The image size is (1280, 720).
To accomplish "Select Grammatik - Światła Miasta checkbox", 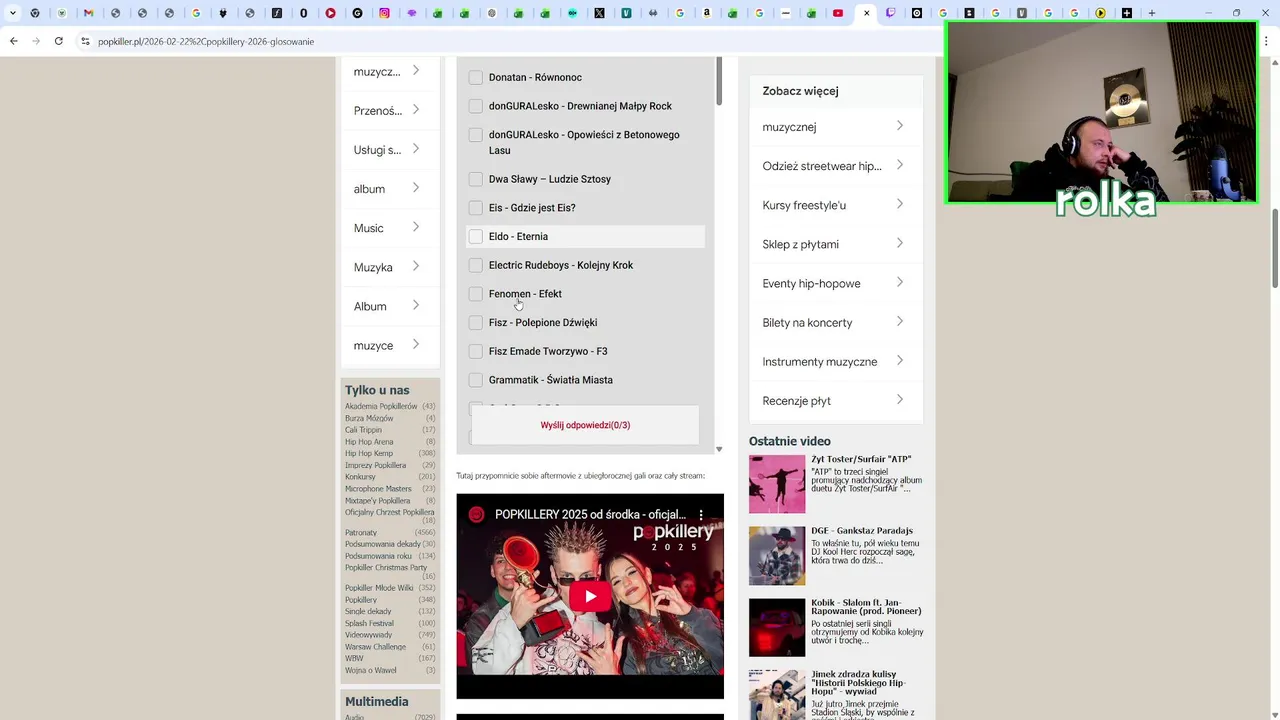I will (476, 380).
